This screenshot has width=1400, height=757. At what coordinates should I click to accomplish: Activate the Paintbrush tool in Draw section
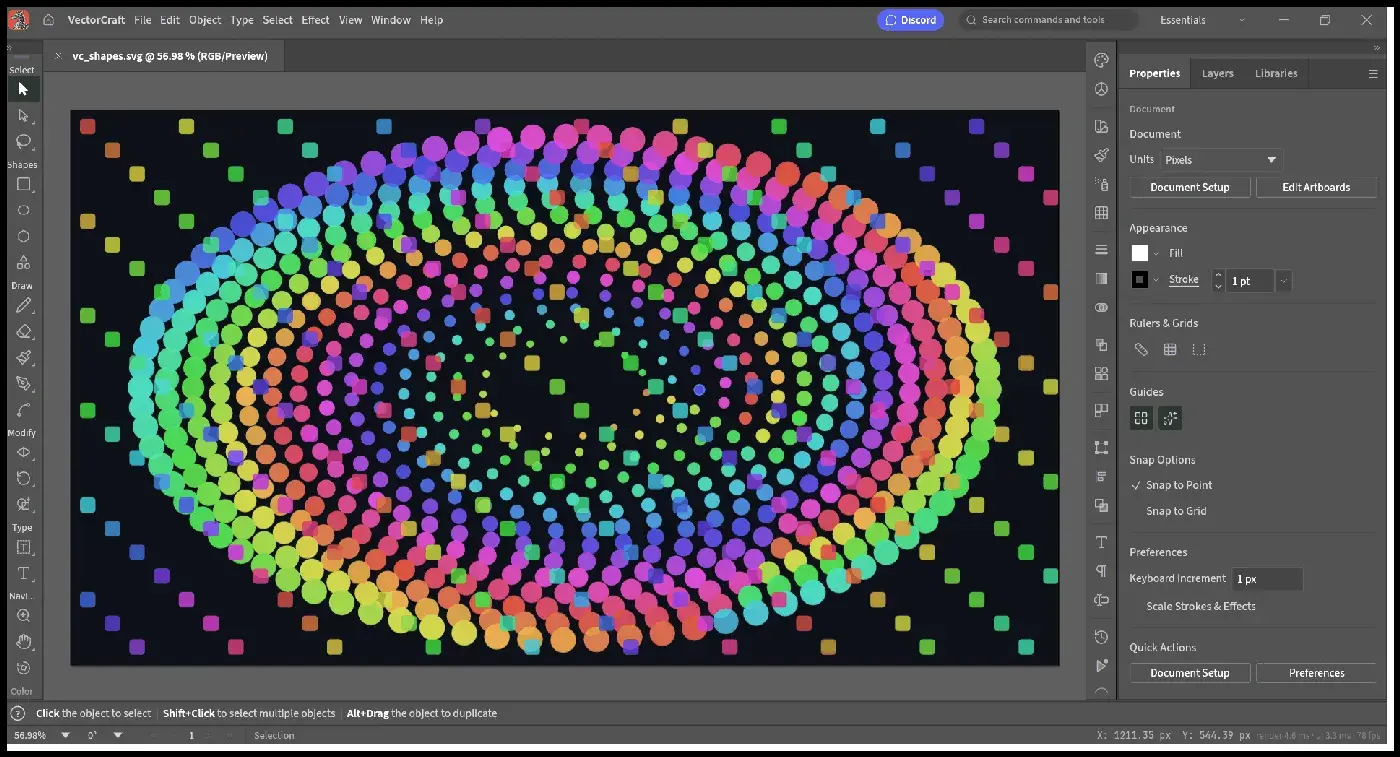23,358
